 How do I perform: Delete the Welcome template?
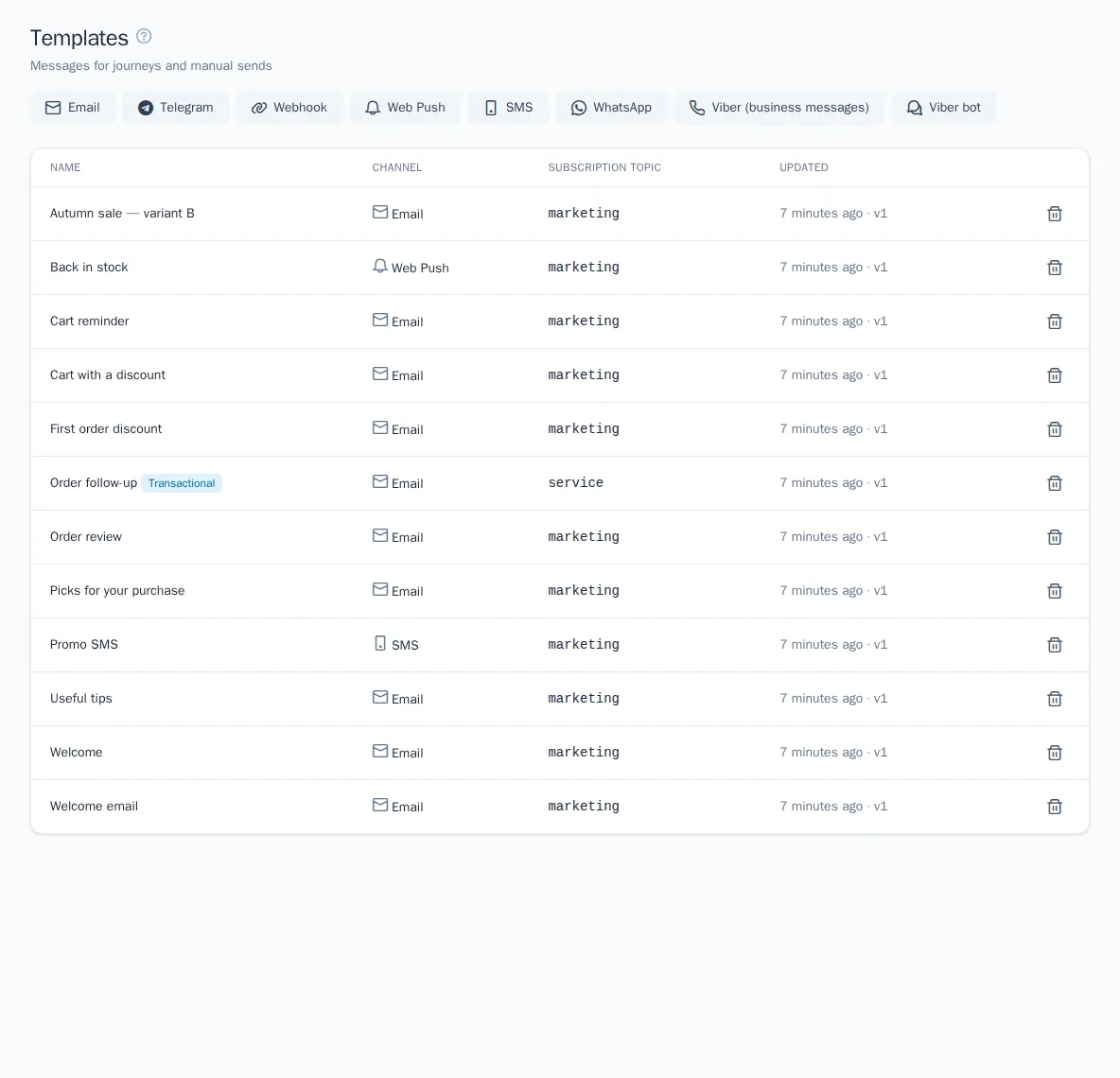(x=1055, y=753)
